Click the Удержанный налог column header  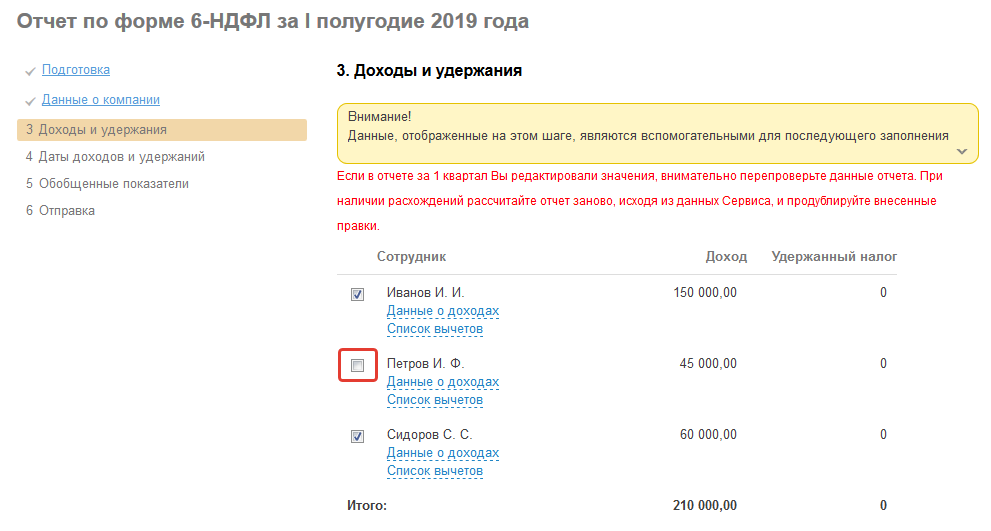click(834, 257)
